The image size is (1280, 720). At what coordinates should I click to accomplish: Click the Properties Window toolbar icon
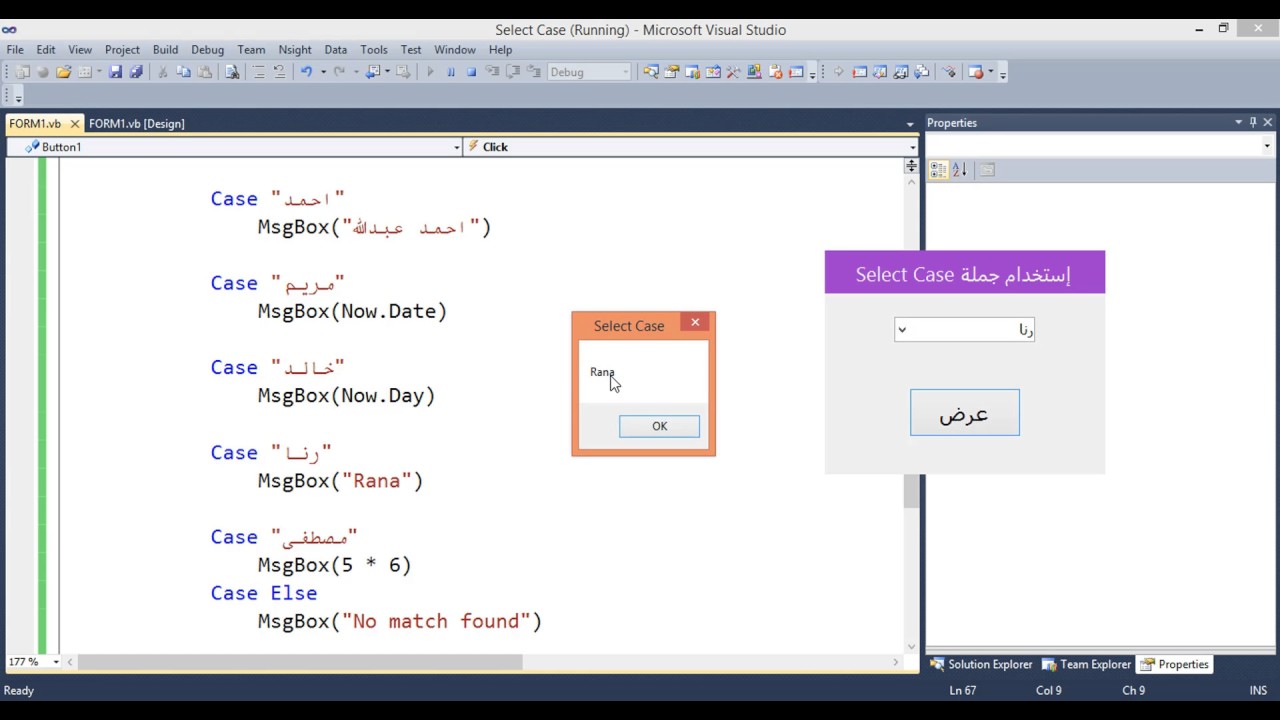point(671,72)
